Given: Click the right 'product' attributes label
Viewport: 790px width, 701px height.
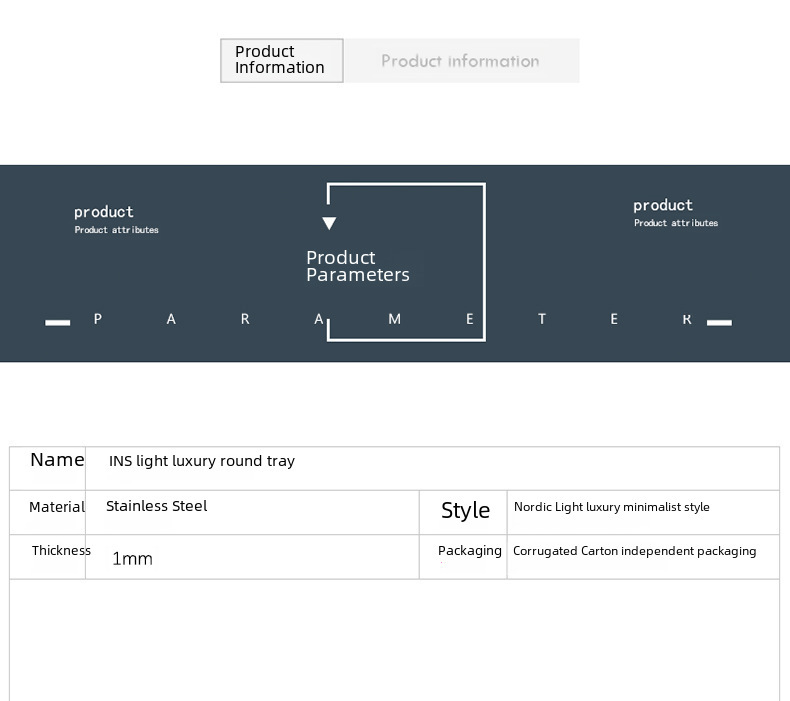Looking at the screenshot, I should (x=663, y=205).
